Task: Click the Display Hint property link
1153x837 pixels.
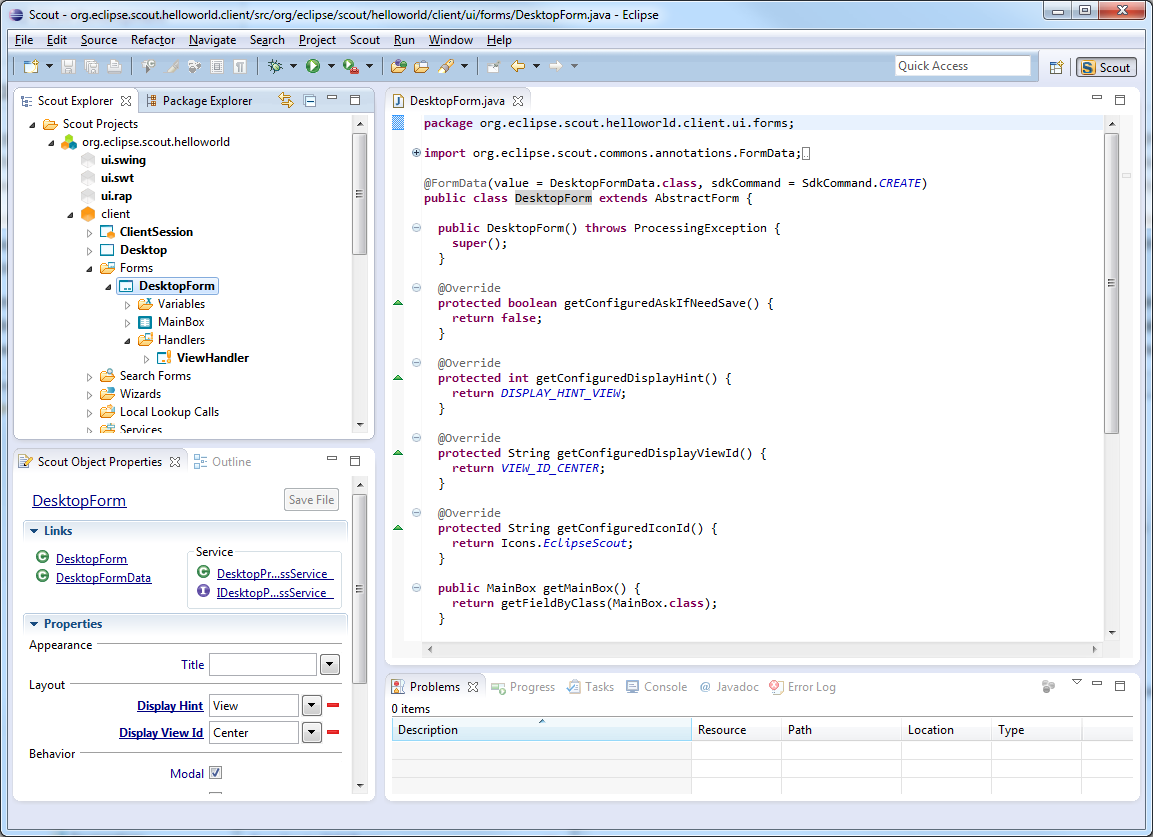Action: [x=170, y=705]
